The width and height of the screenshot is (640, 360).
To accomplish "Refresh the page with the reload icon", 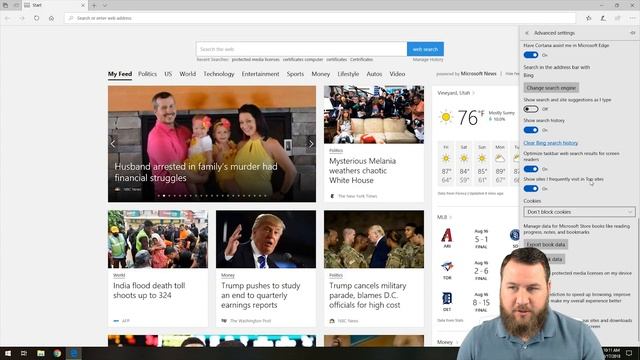I will (37, 18).
